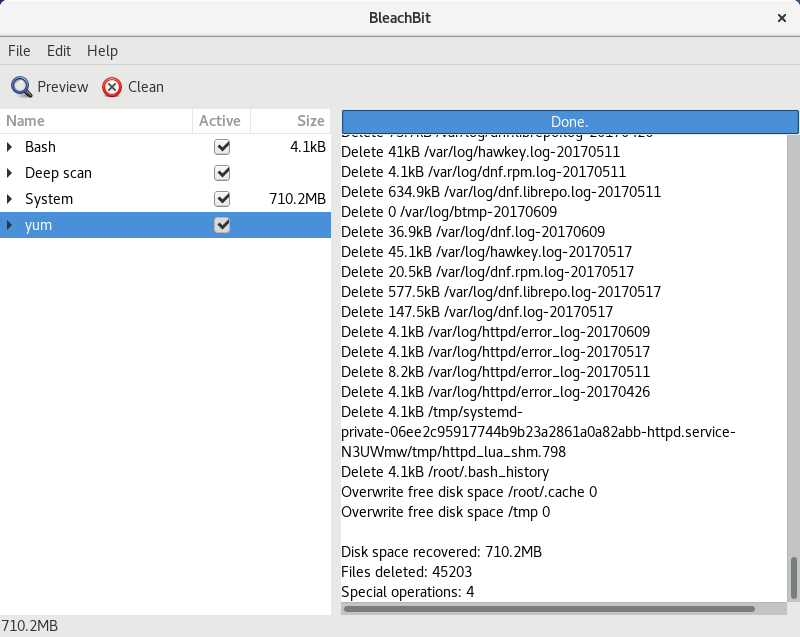Select the Bash row name
The width and height of the screenshot is (800, 637).
click(40, 147)
